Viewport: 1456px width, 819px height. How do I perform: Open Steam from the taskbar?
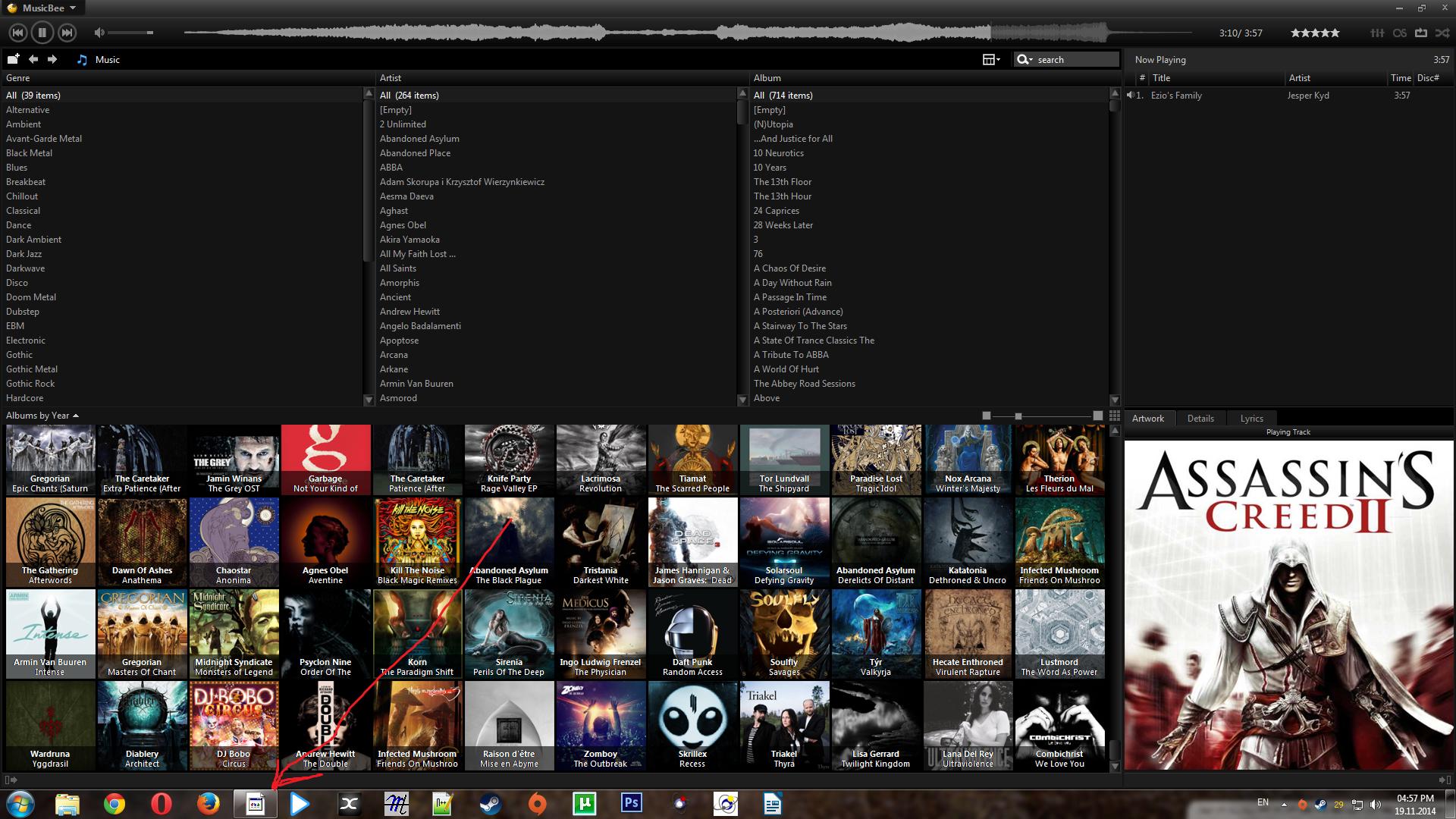click(x=490, y=804)
